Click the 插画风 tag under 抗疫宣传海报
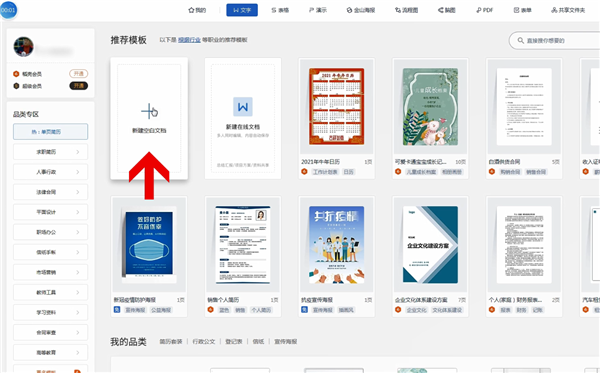600x373 pixels. tap(346, 310)
